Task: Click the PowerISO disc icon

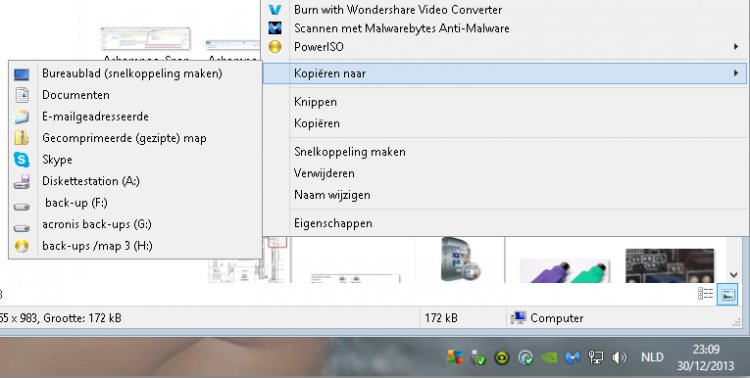Action: pos(275,47)
